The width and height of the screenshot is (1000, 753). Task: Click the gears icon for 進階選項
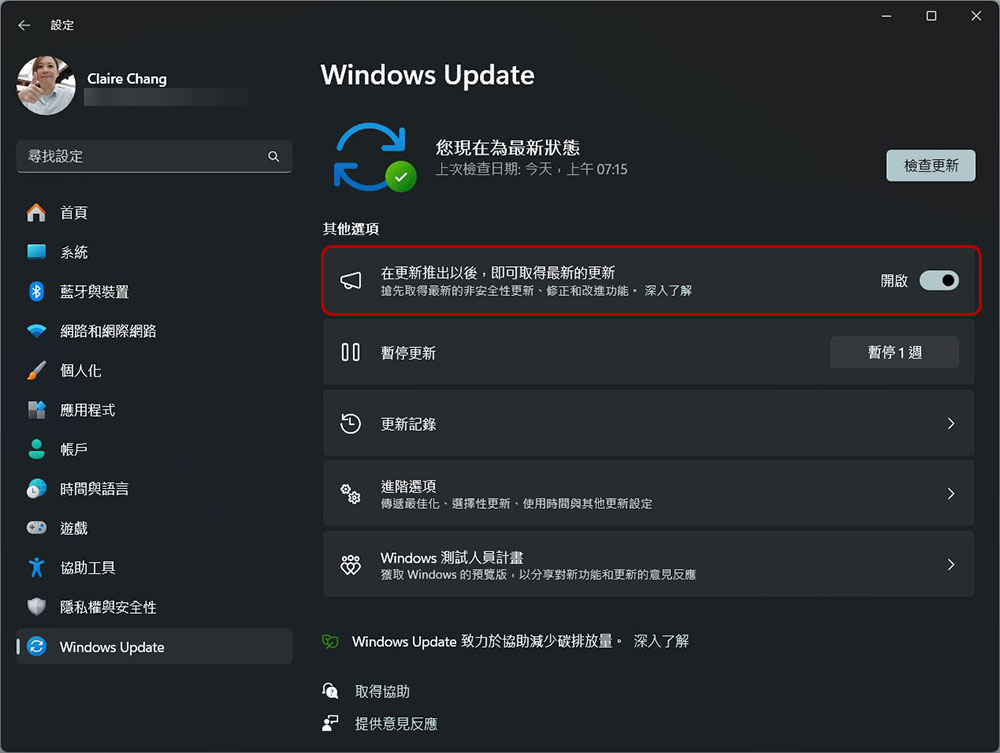351,493
